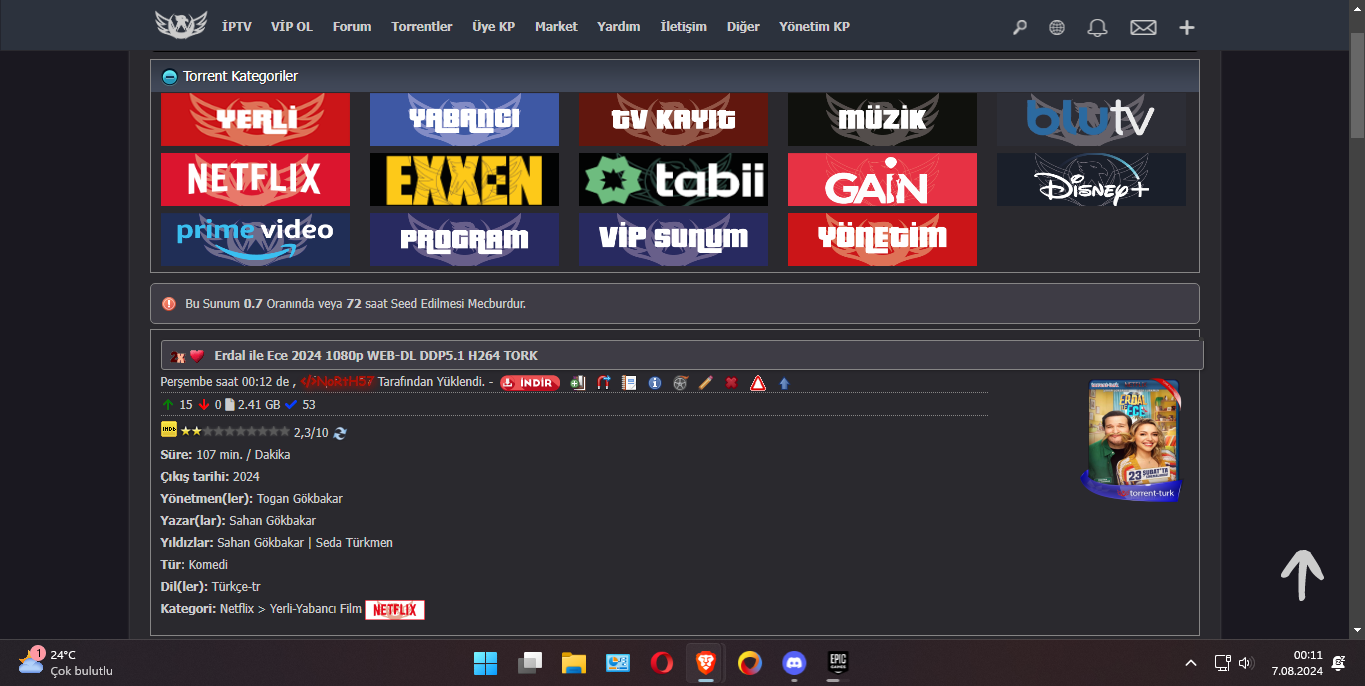Open the İletişim menu

click(684, 27)
